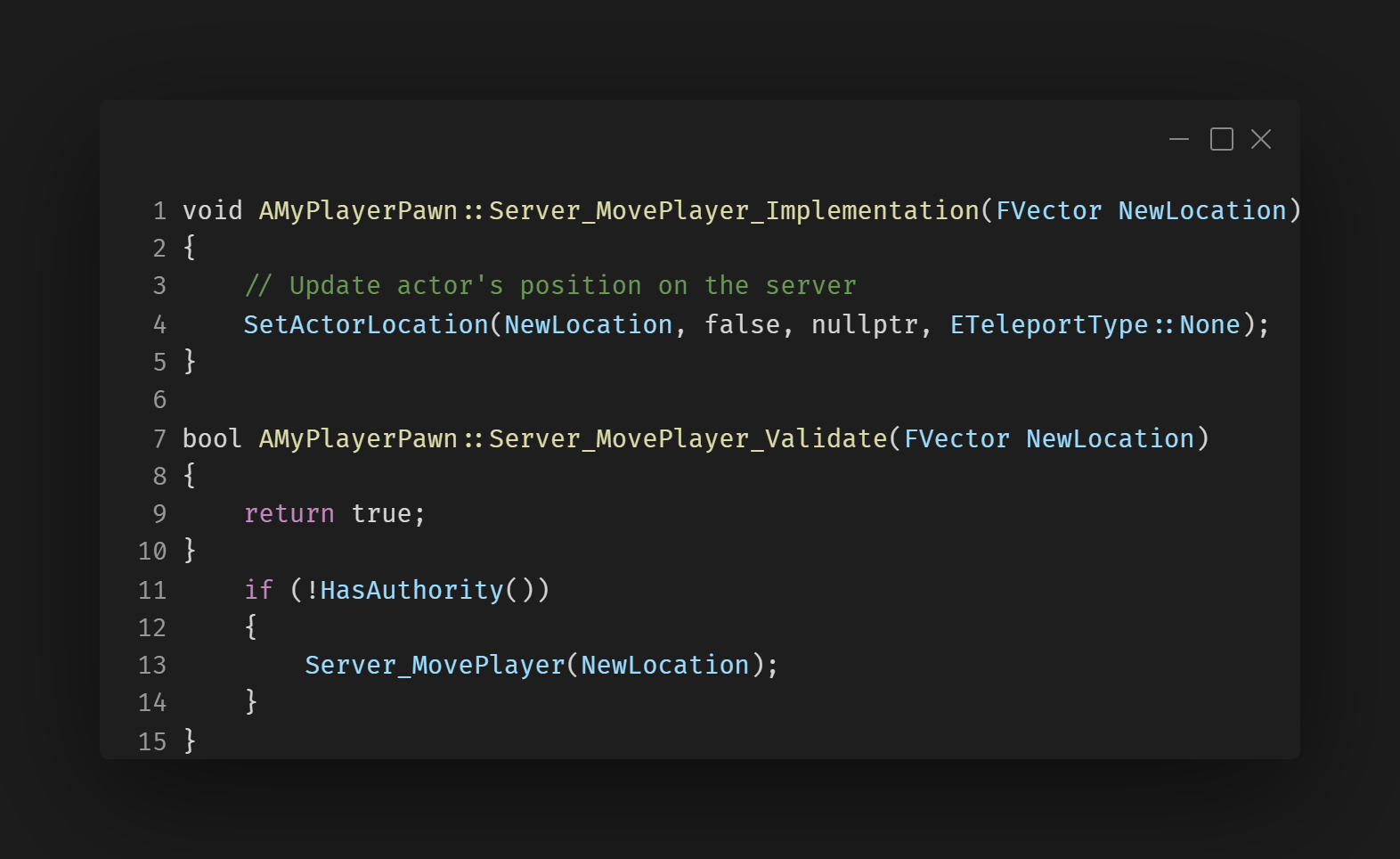Click line number 7 in the gutter
The image size is (1400, 859).
[159, 439]
